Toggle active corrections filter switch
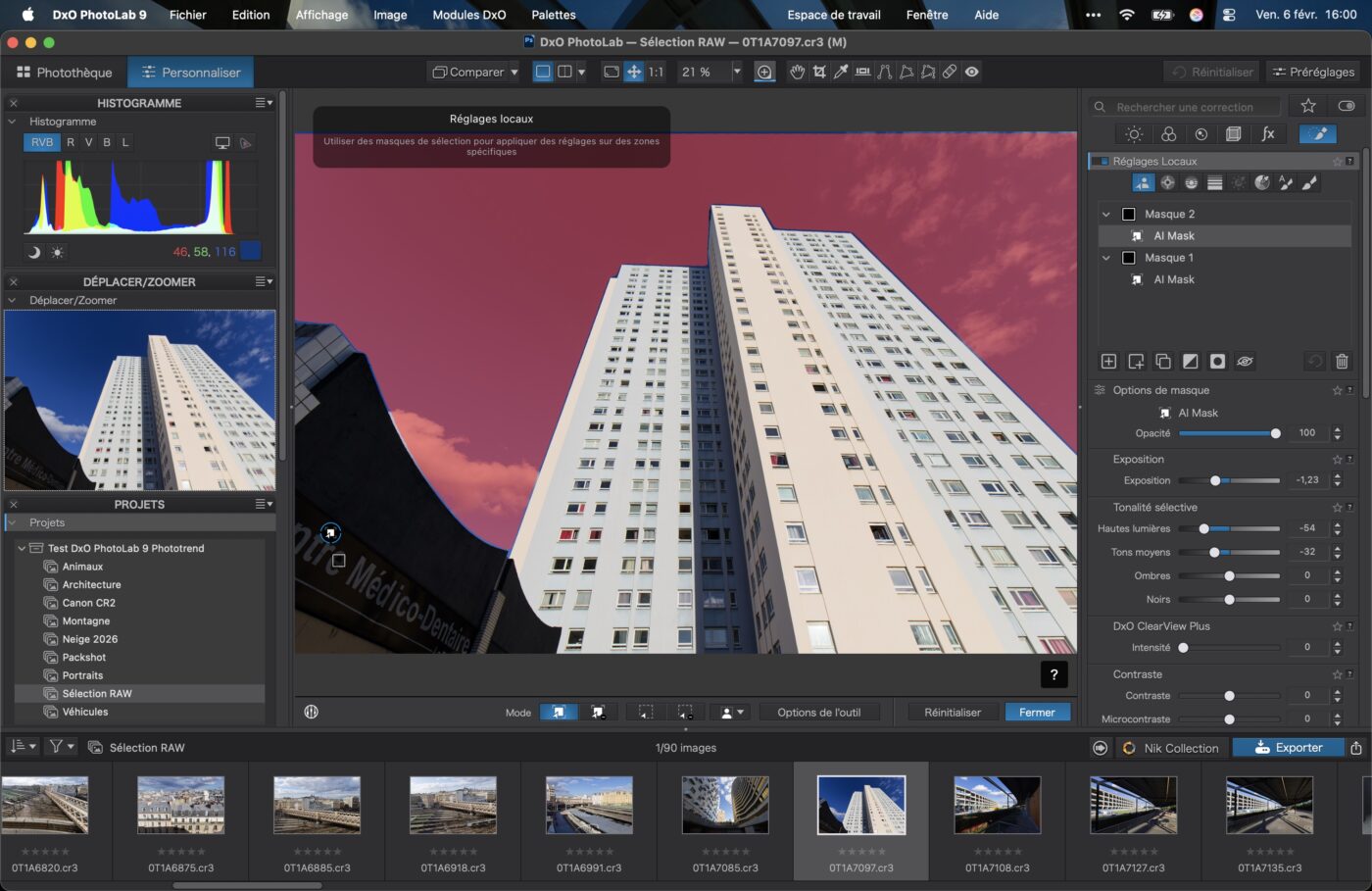The image size is (1372, 891). (x=1346, y=106)
